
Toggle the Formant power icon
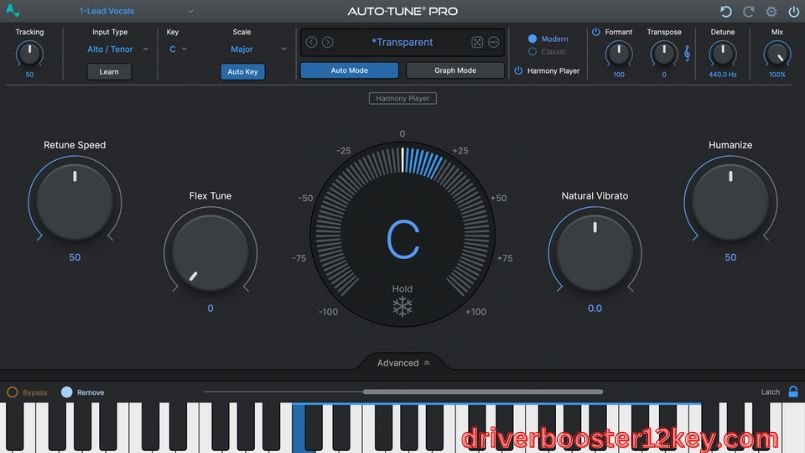[x=596, y=32]
